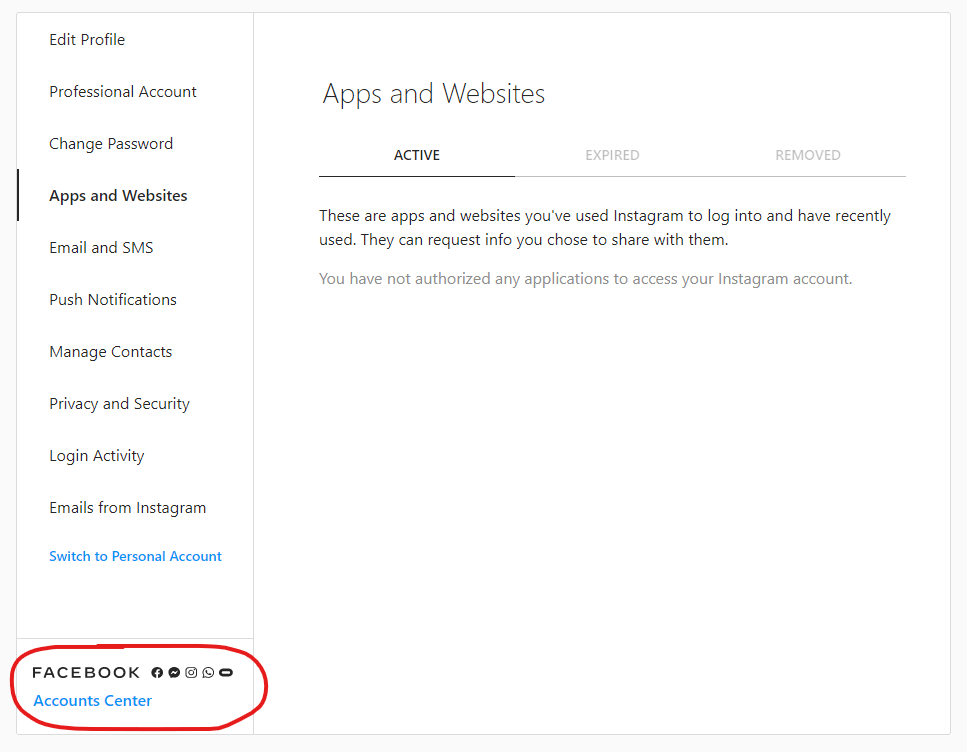Viewport: 967px width, 752px height.
Task: Switch to the REMOVED tab
Action: [x=808, y=155]
